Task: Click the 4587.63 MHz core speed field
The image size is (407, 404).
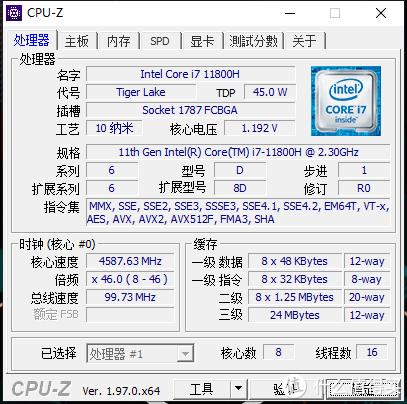Action: 130,261
